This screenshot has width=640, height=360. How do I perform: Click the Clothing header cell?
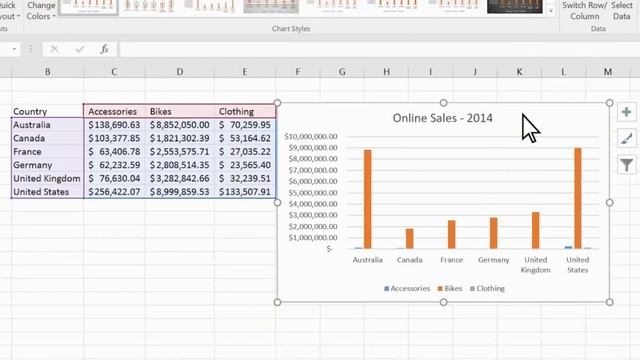click(x=244, y=111)
